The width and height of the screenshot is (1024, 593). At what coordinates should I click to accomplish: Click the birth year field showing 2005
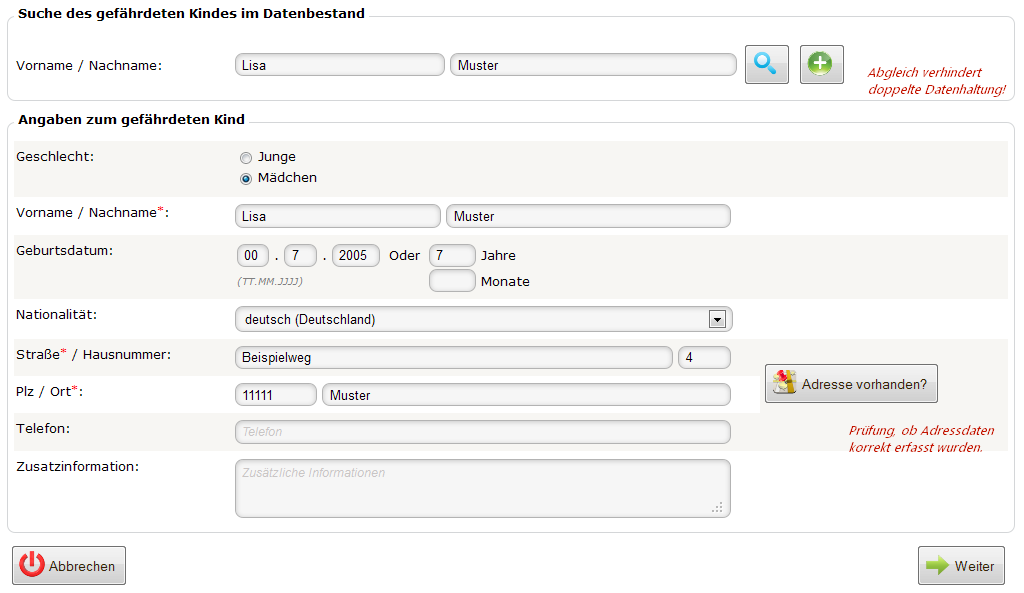click(x=355, y=255)
